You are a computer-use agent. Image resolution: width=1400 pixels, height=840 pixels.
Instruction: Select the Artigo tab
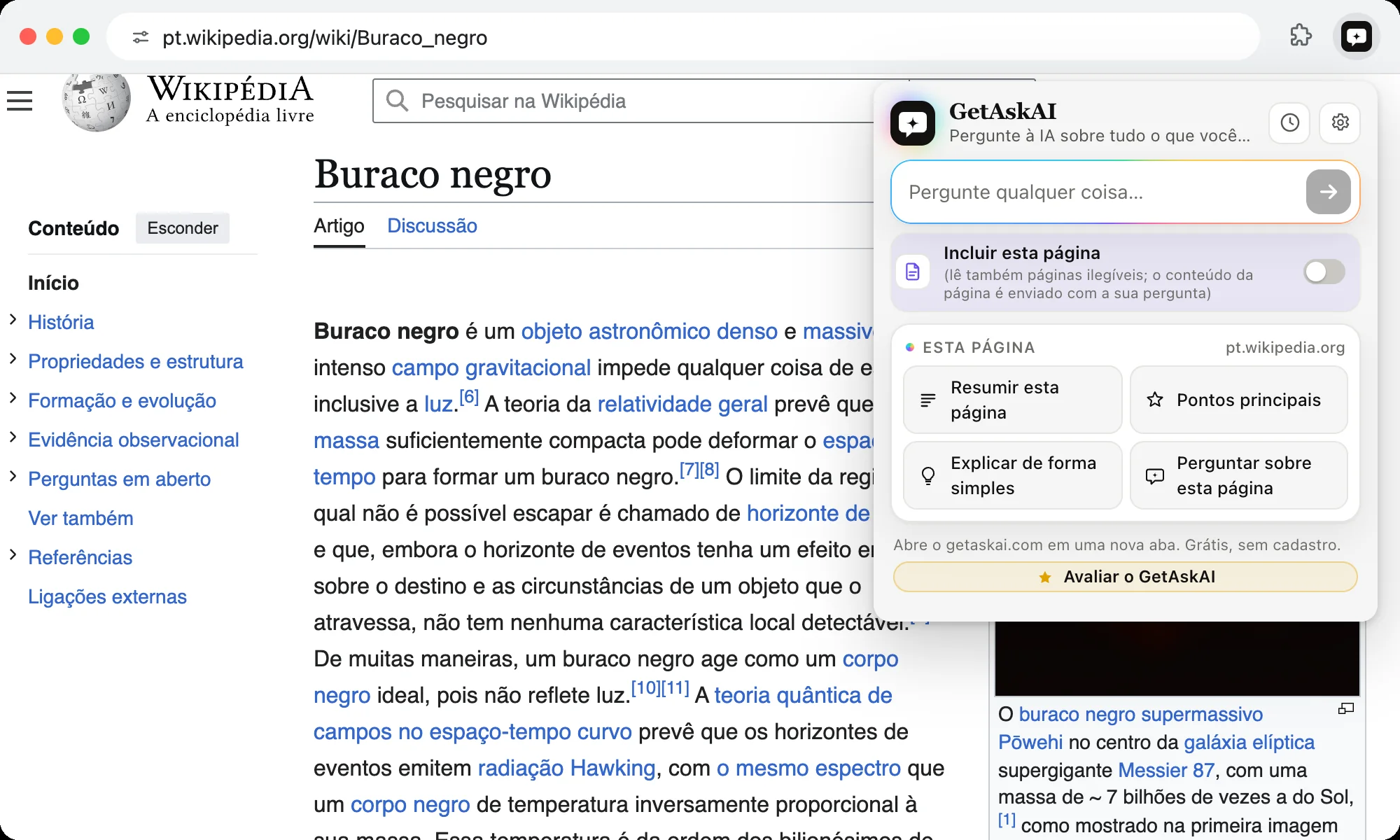pos(339,226)
